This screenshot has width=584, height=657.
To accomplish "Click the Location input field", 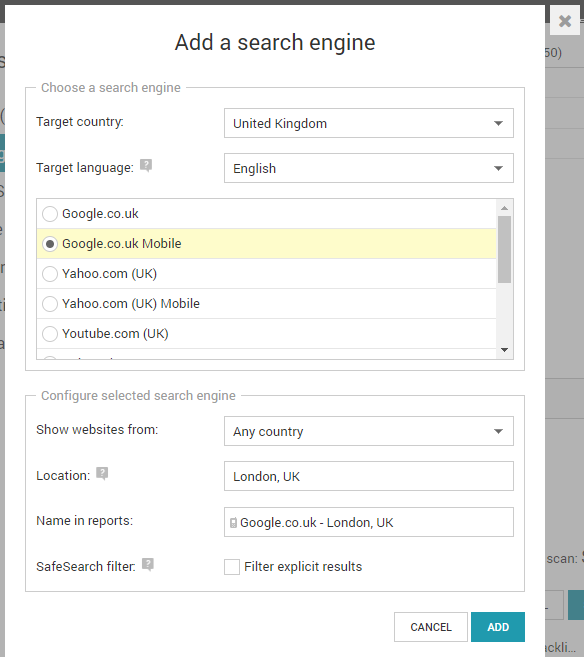I will [369, 476].
